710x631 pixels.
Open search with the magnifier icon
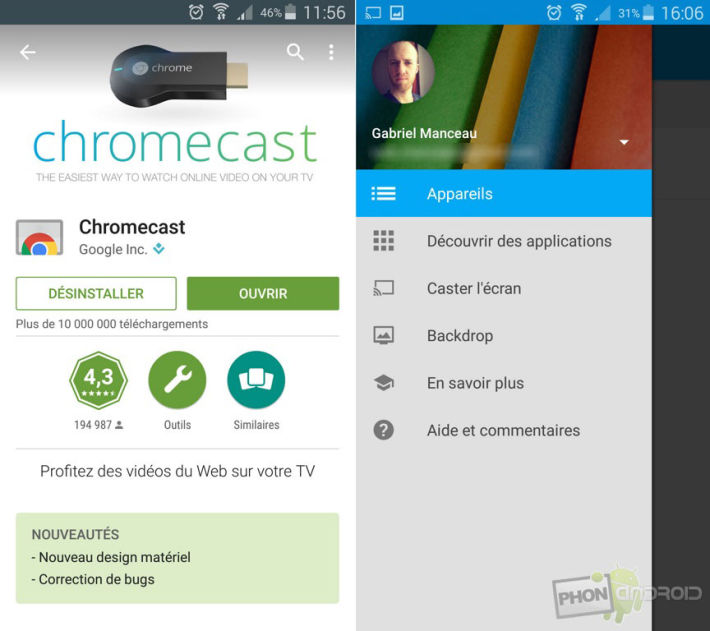[295, 52]
